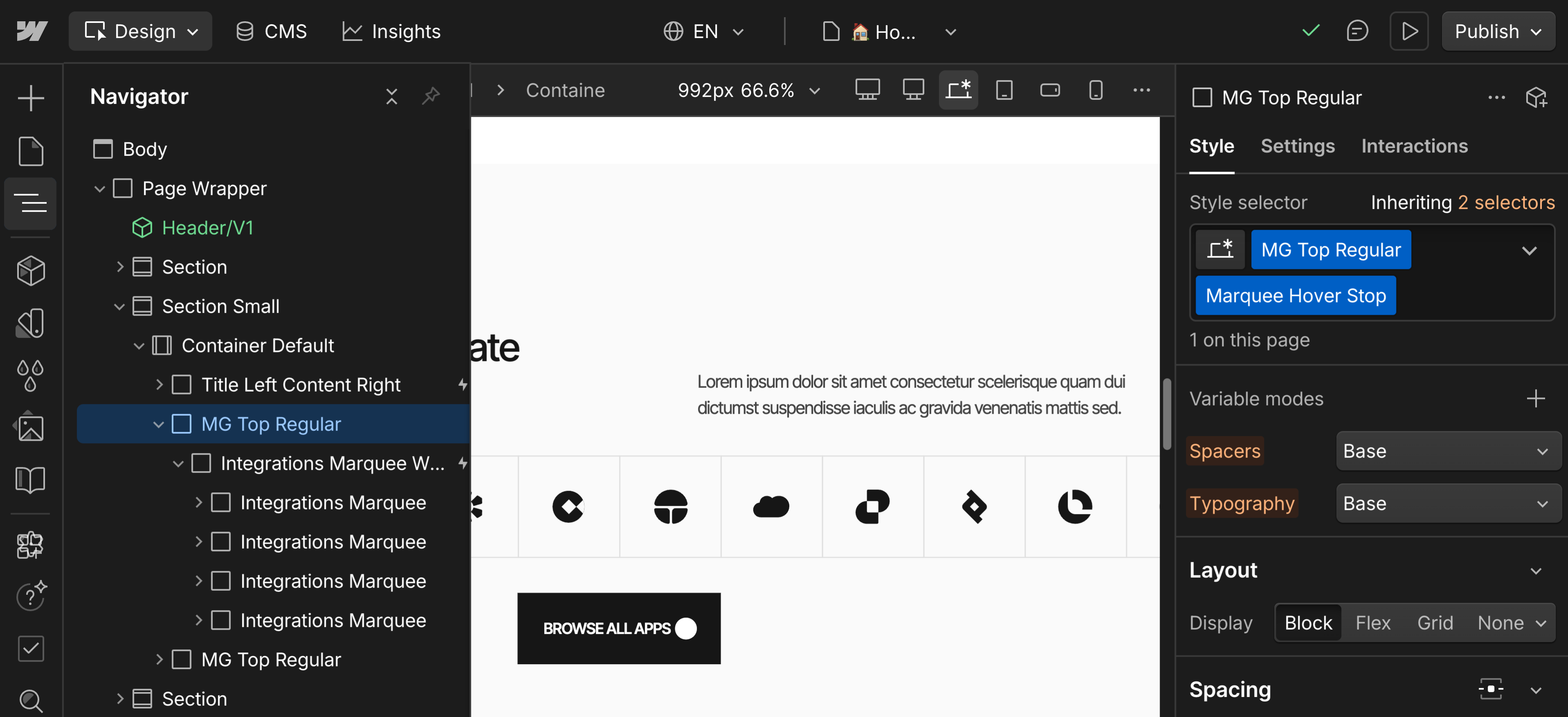Open the Apps panel
1568x717 pixels.
point(30,546)
